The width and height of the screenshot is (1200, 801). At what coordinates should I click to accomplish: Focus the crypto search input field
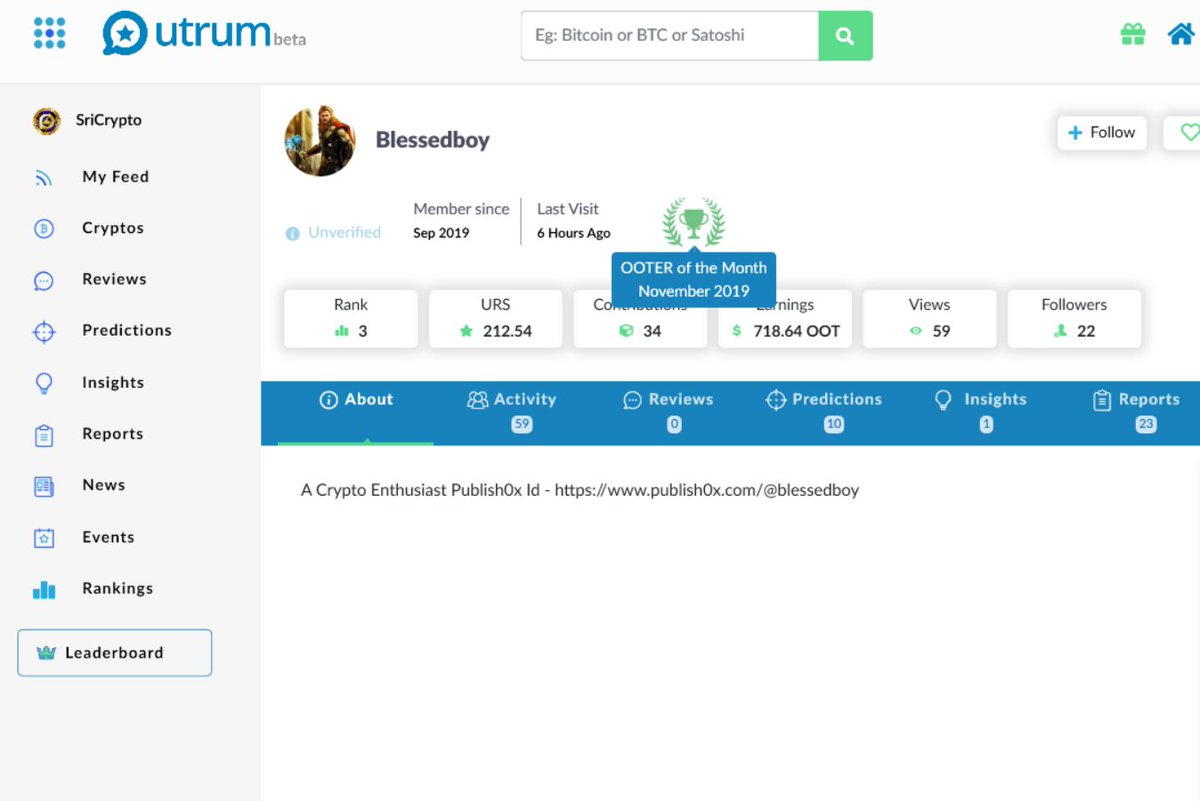(x=670, y=36)
